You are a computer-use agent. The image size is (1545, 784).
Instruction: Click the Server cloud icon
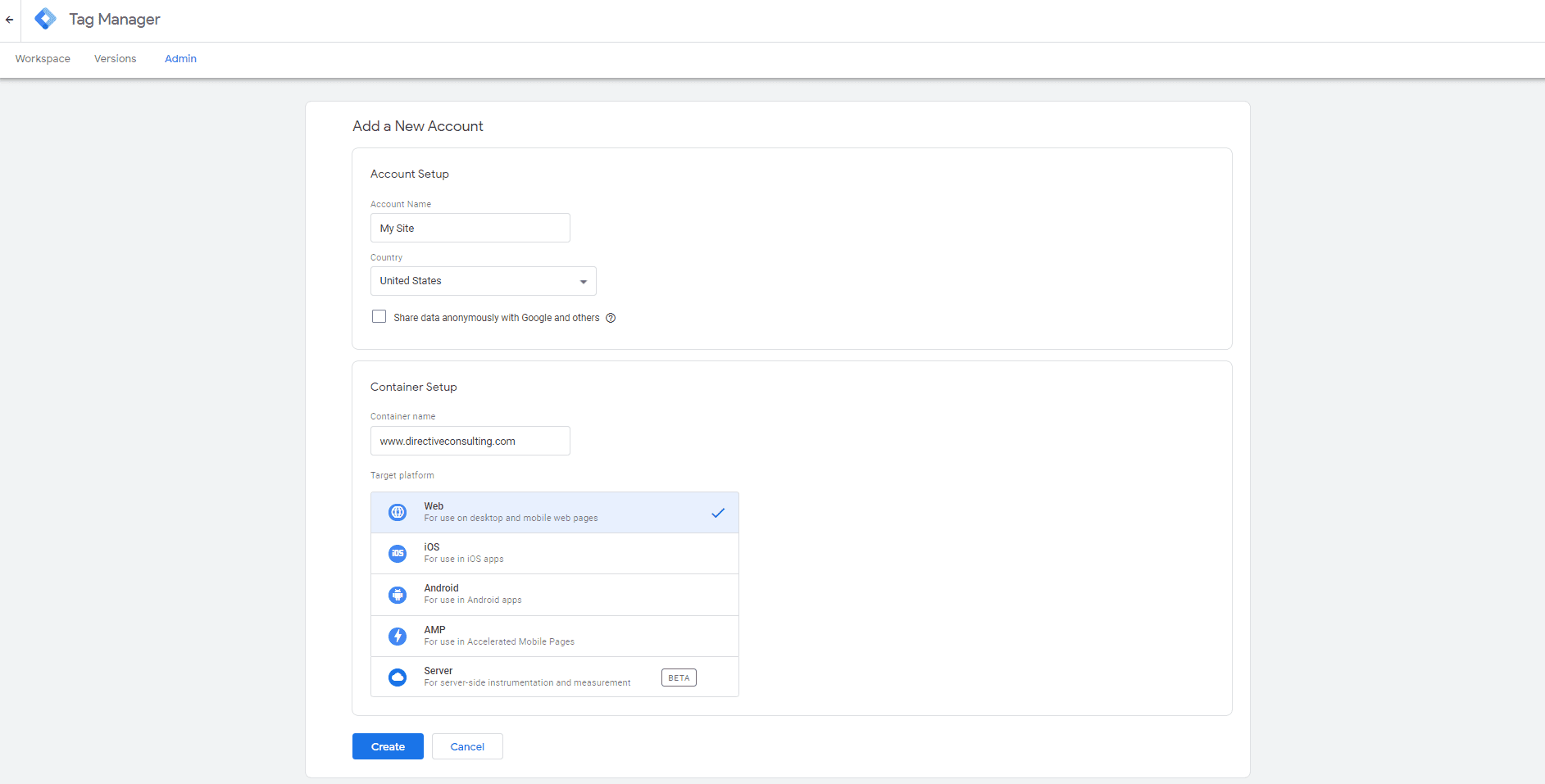(x=398, y=677)
